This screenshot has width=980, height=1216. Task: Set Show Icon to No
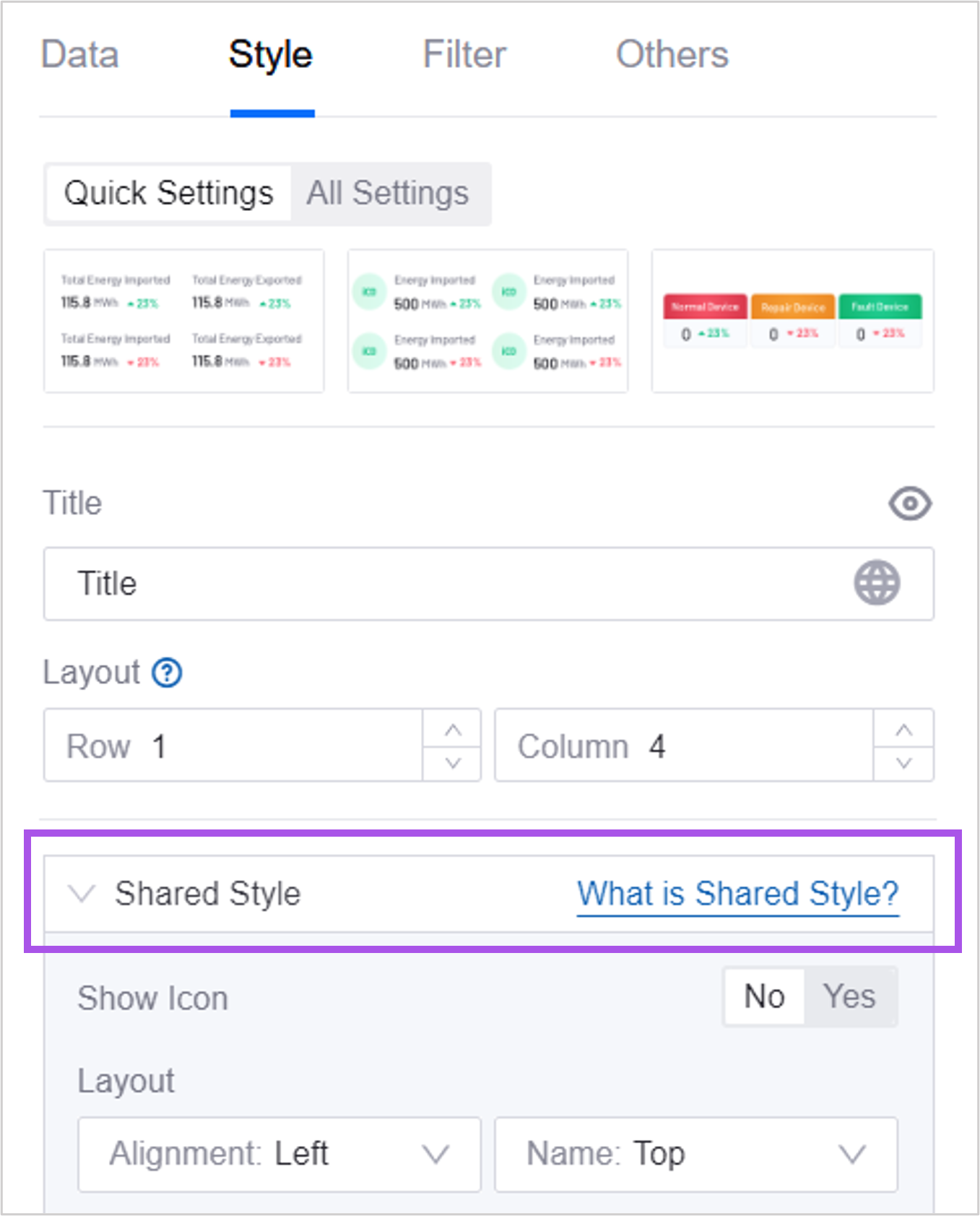click(x=764, y=997)
